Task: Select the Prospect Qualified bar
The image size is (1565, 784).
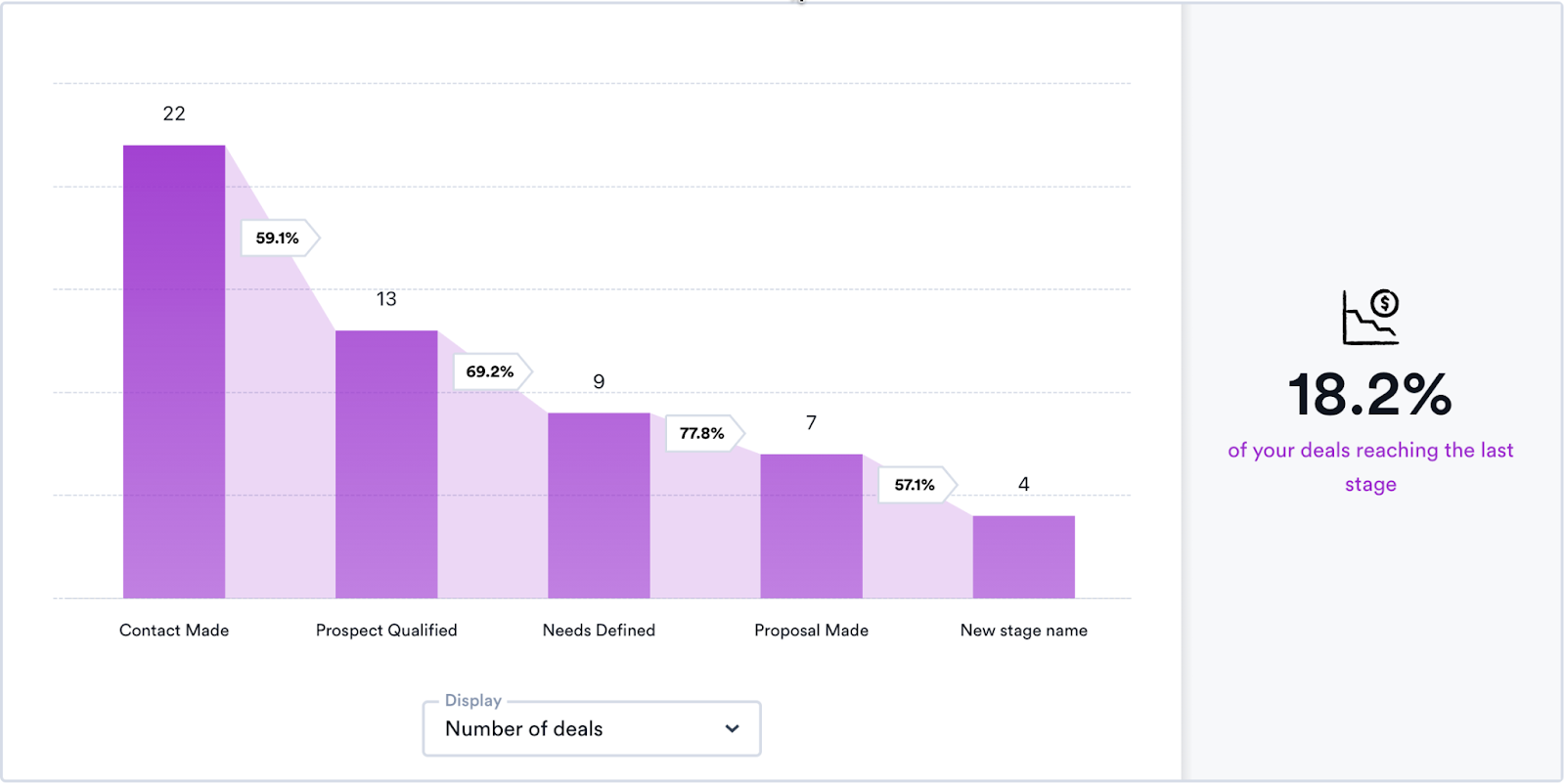Action: pyautogui.click(x=386, y=464)
